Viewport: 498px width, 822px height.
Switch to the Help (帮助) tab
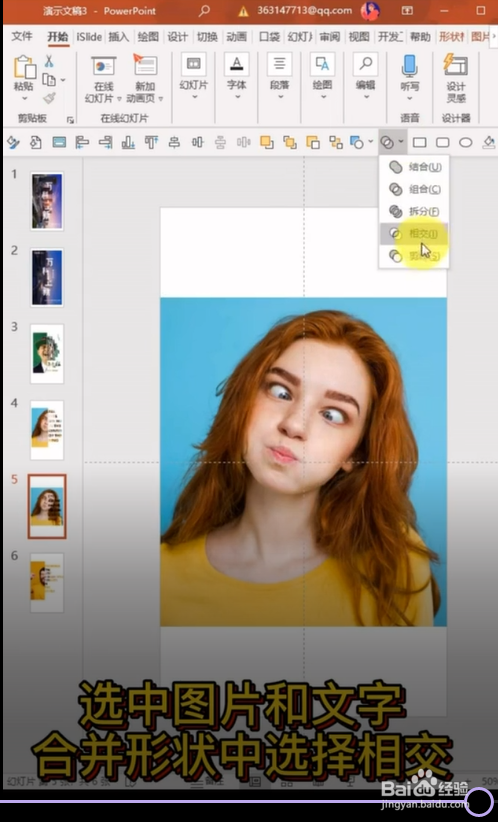(420, 37)
